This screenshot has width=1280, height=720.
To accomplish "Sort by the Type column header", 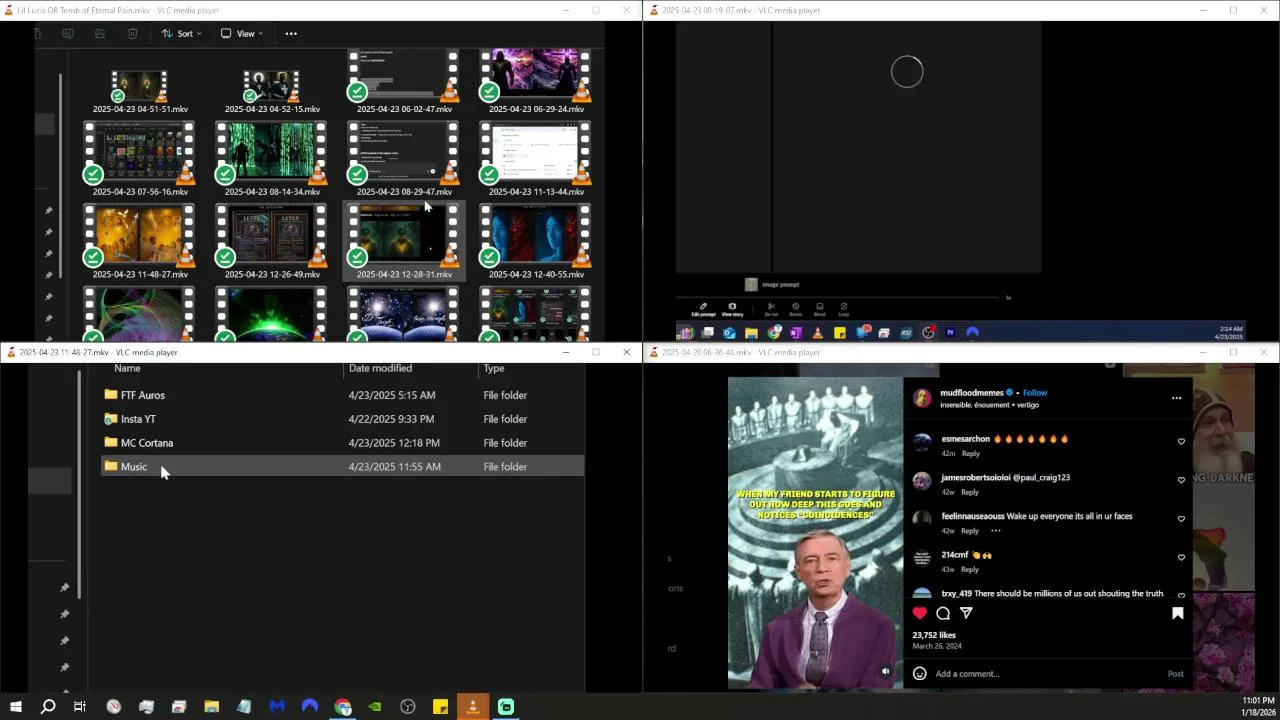I will tap(494, 368).
